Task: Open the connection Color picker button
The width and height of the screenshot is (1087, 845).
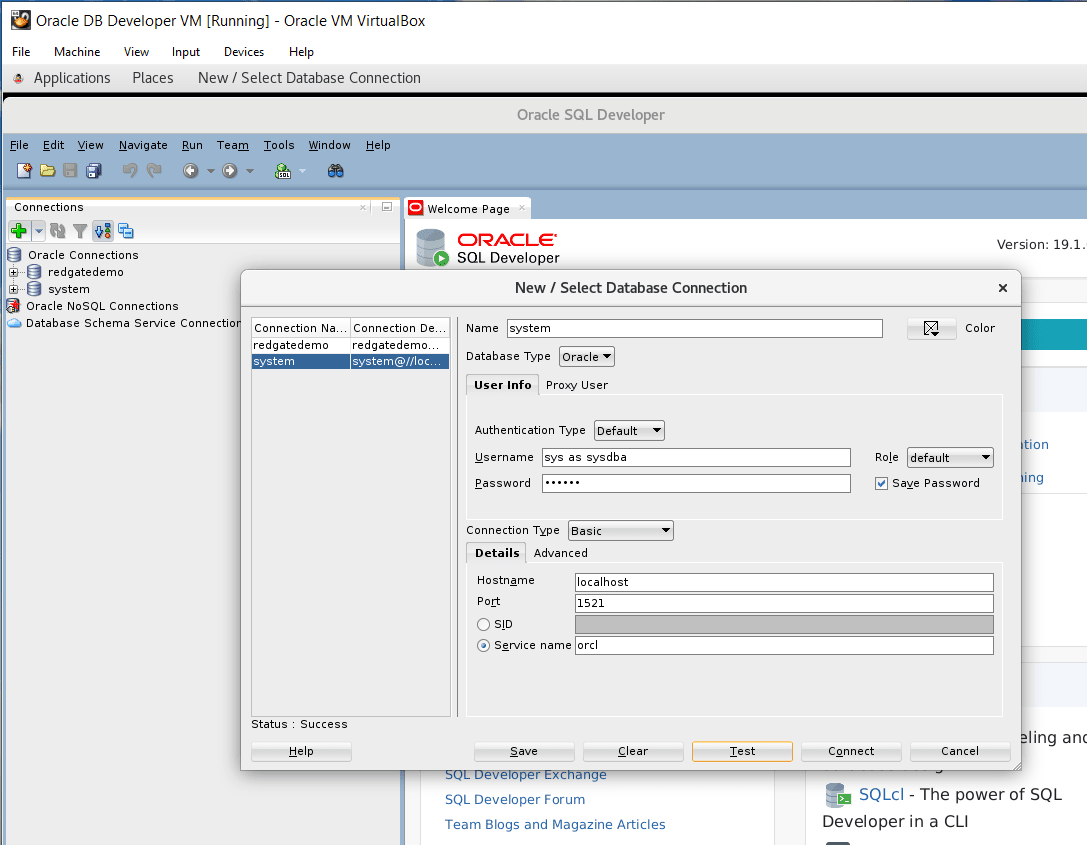Action: (931, 328)
